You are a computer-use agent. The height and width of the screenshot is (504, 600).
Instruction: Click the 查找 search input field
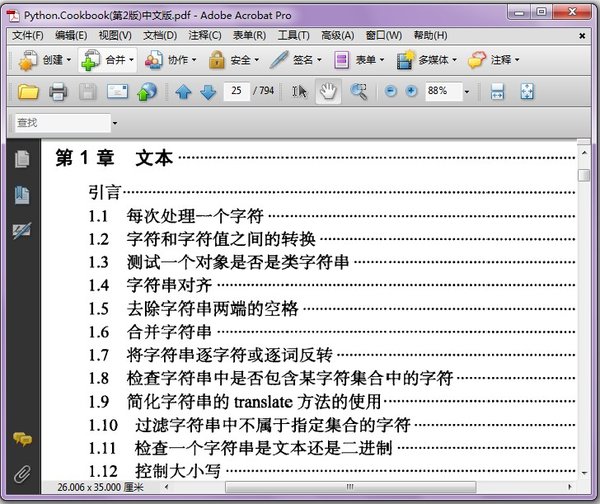63,123
